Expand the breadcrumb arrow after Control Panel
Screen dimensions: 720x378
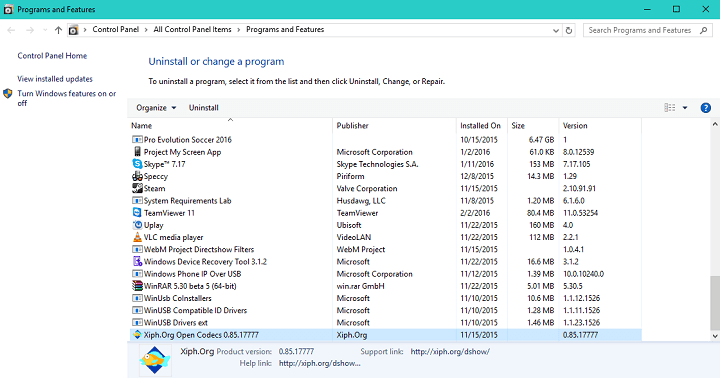146,30
